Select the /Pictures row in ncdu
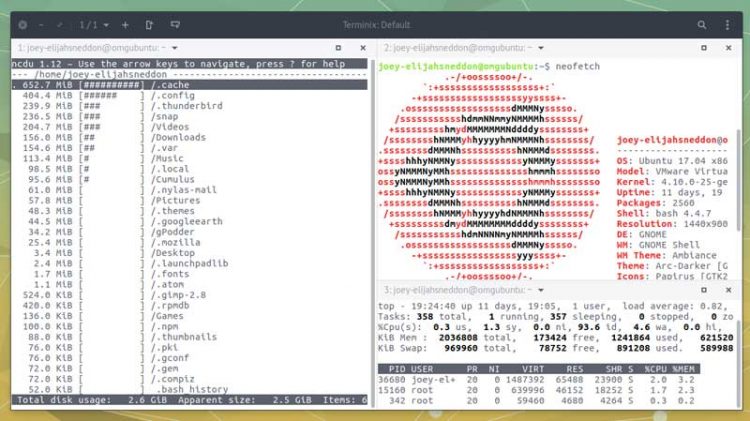The width and height of the screenshot is (750, 421). (x=190, y=200)
